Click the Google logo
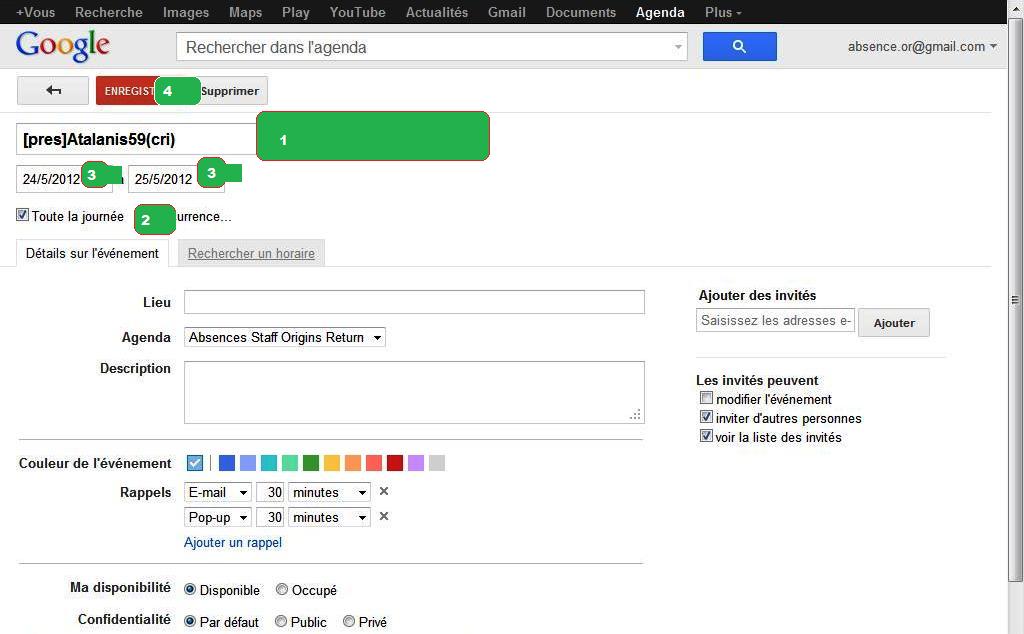Screen dimensions: 1024x634 62,46
